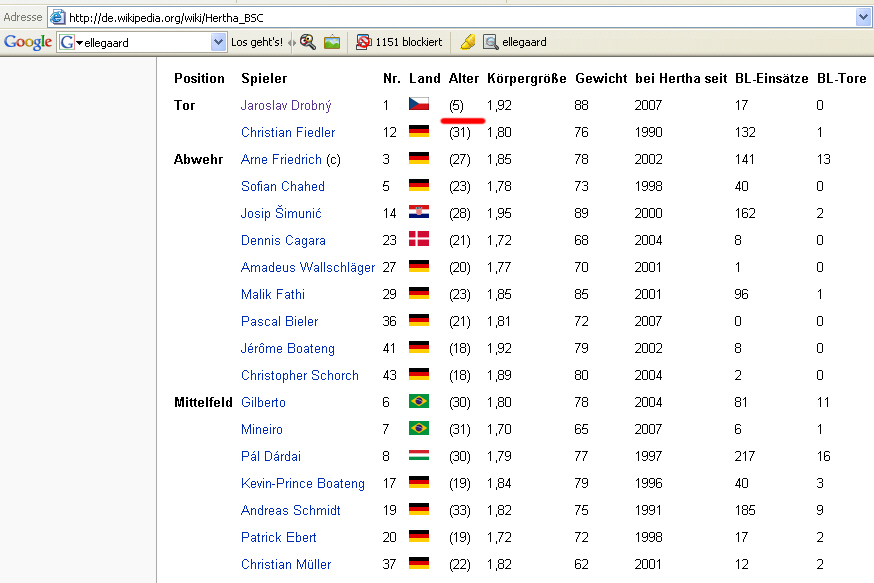
Task: Click the Körpergröße column header
Action: click(527, 79)
